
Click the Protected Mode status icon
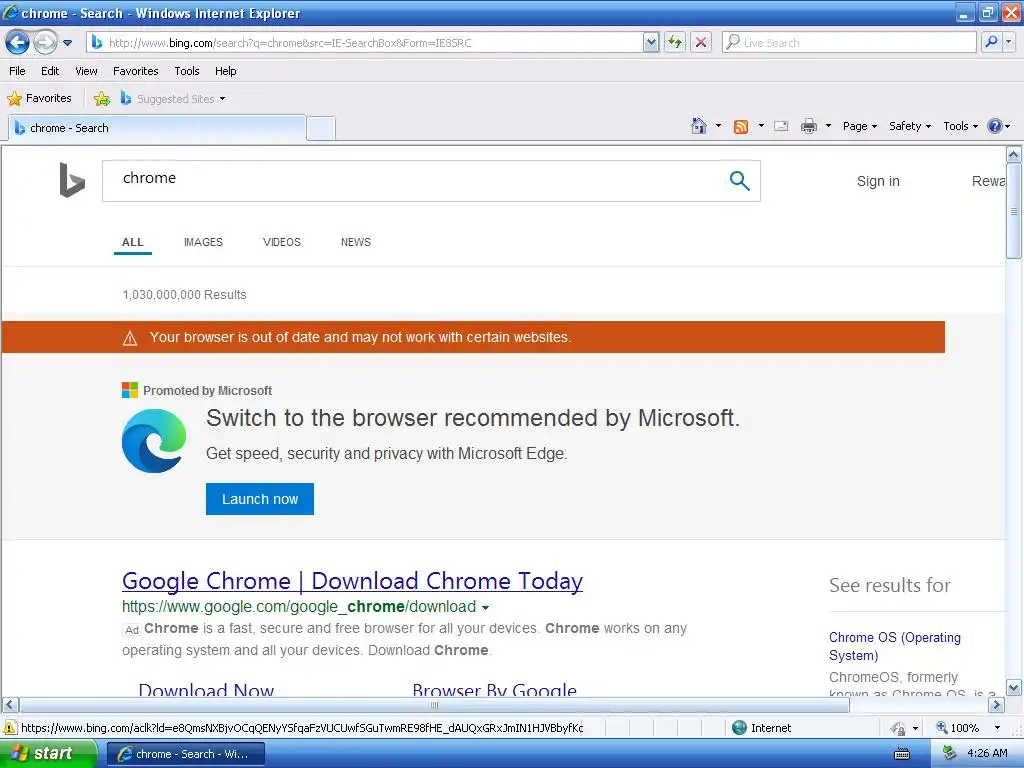tap(899, 728)
